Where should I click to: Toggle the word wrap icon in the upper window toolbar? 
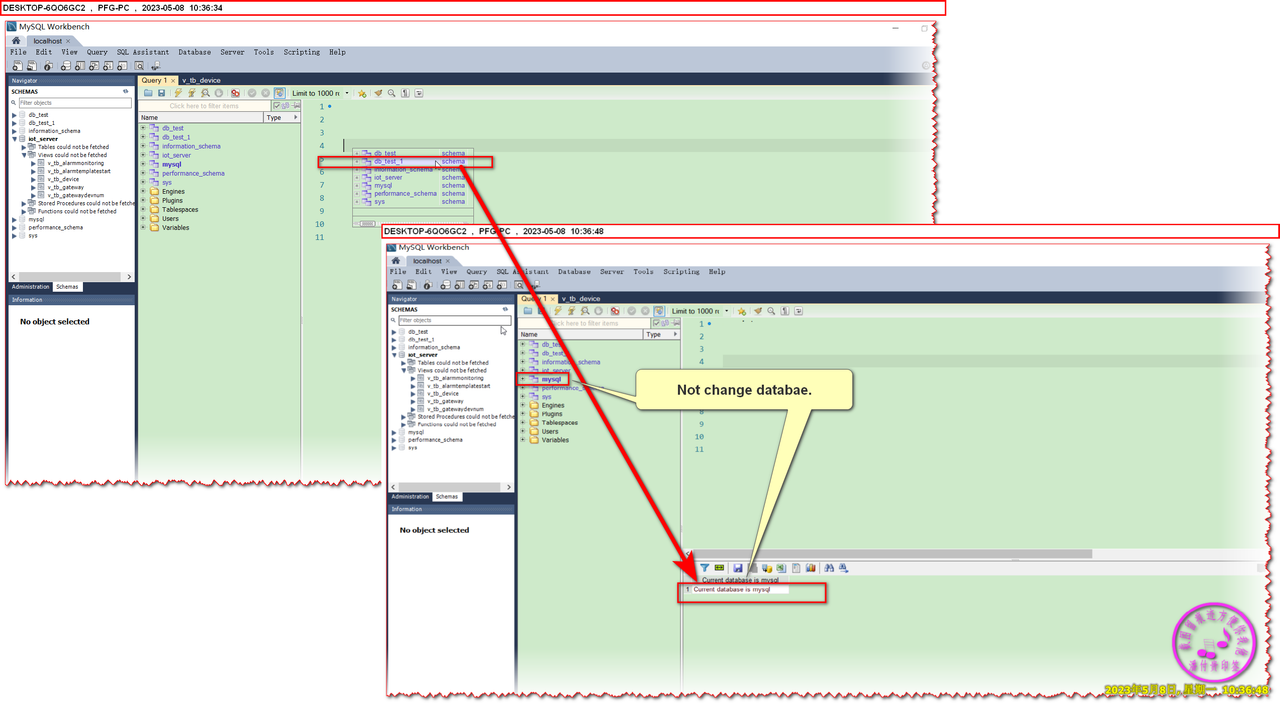coord(419,93)
